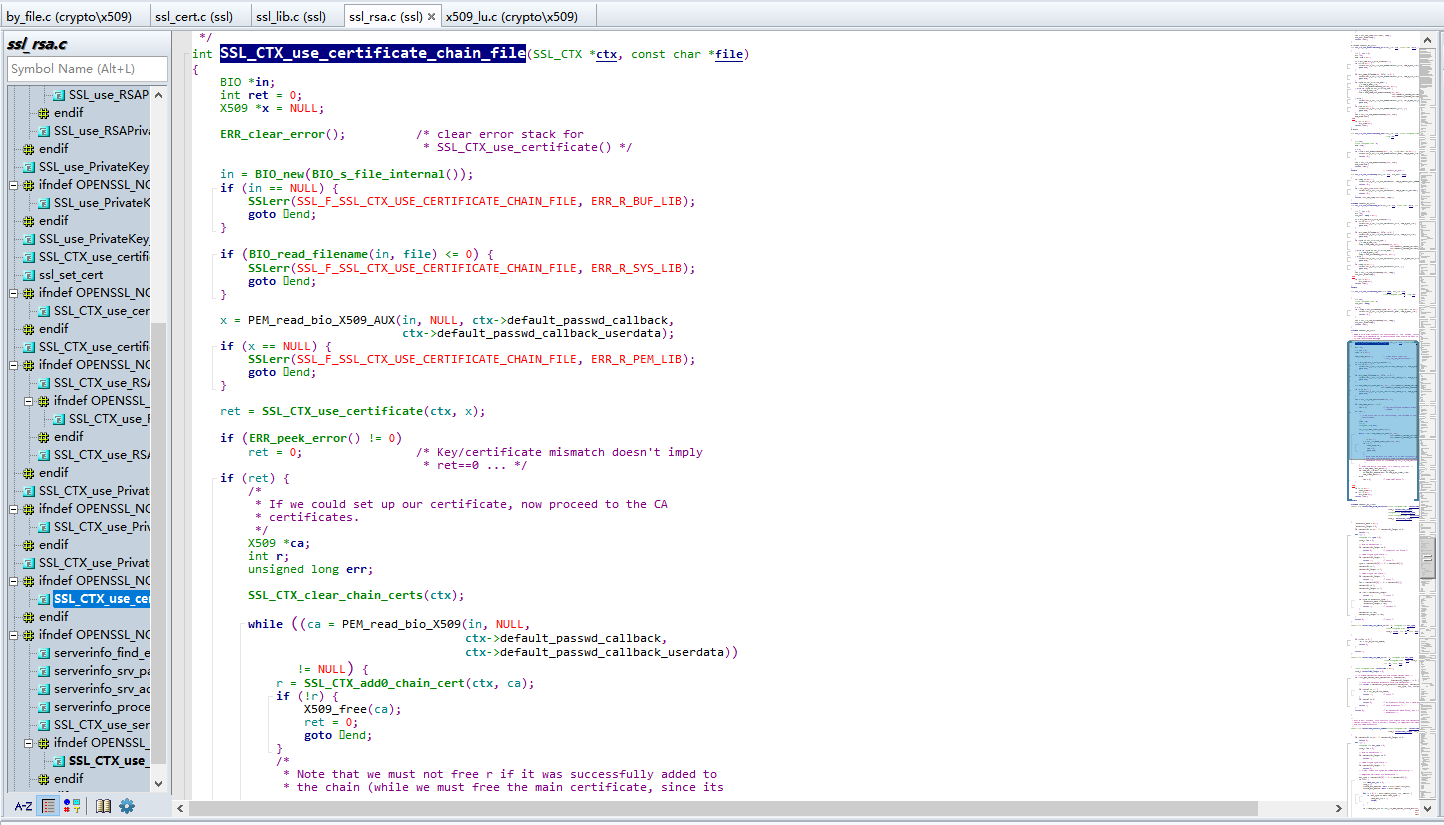The image size is (1444, 825).
Task: Open the book reference icon
Action: click(x=104, y=806)
